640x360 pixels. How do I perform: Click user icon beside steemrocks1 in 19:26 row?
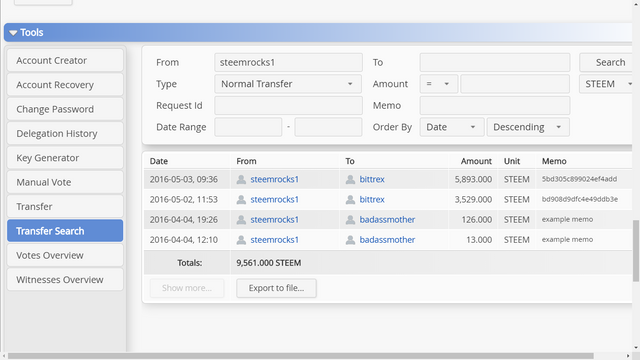tap(241, 220)
